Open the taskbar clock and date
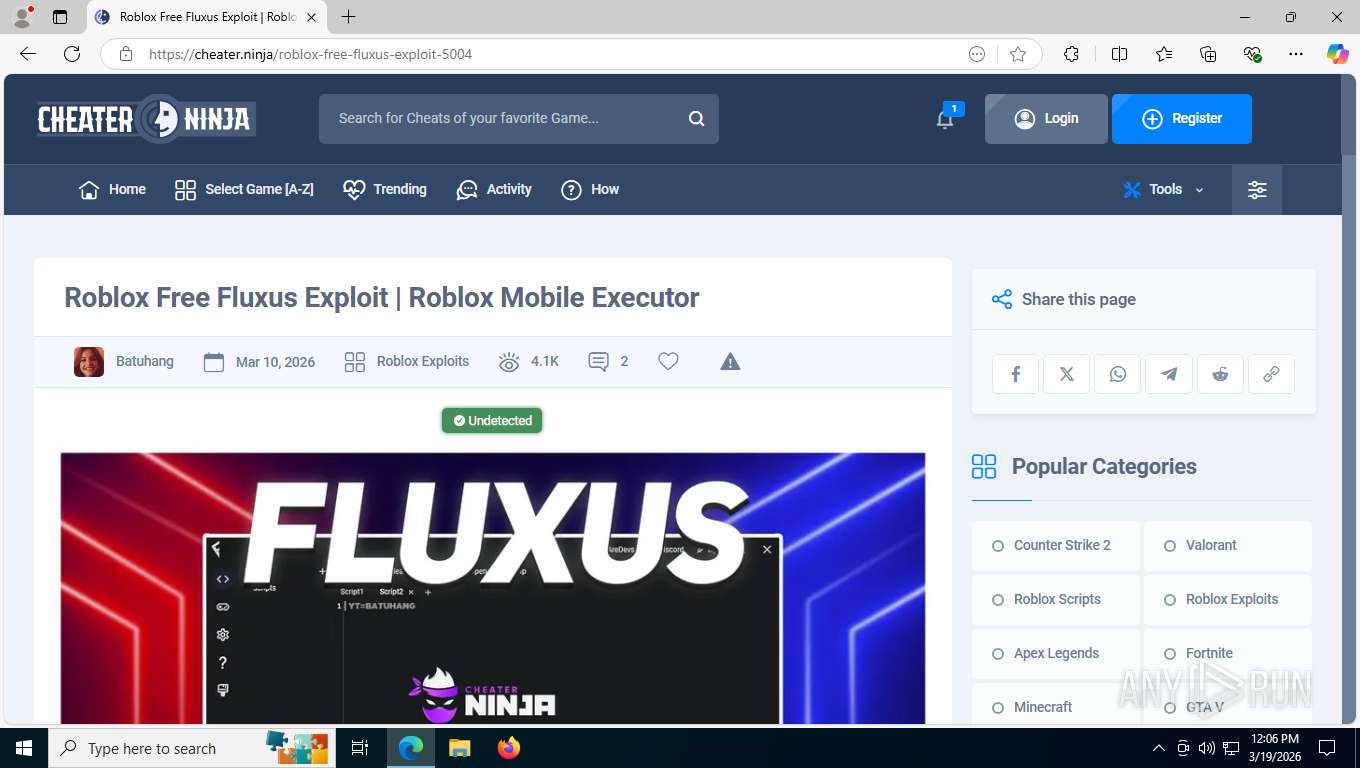Image resolution: width=1360 pixels, height=768 pixels. [x=1273, y=748]
